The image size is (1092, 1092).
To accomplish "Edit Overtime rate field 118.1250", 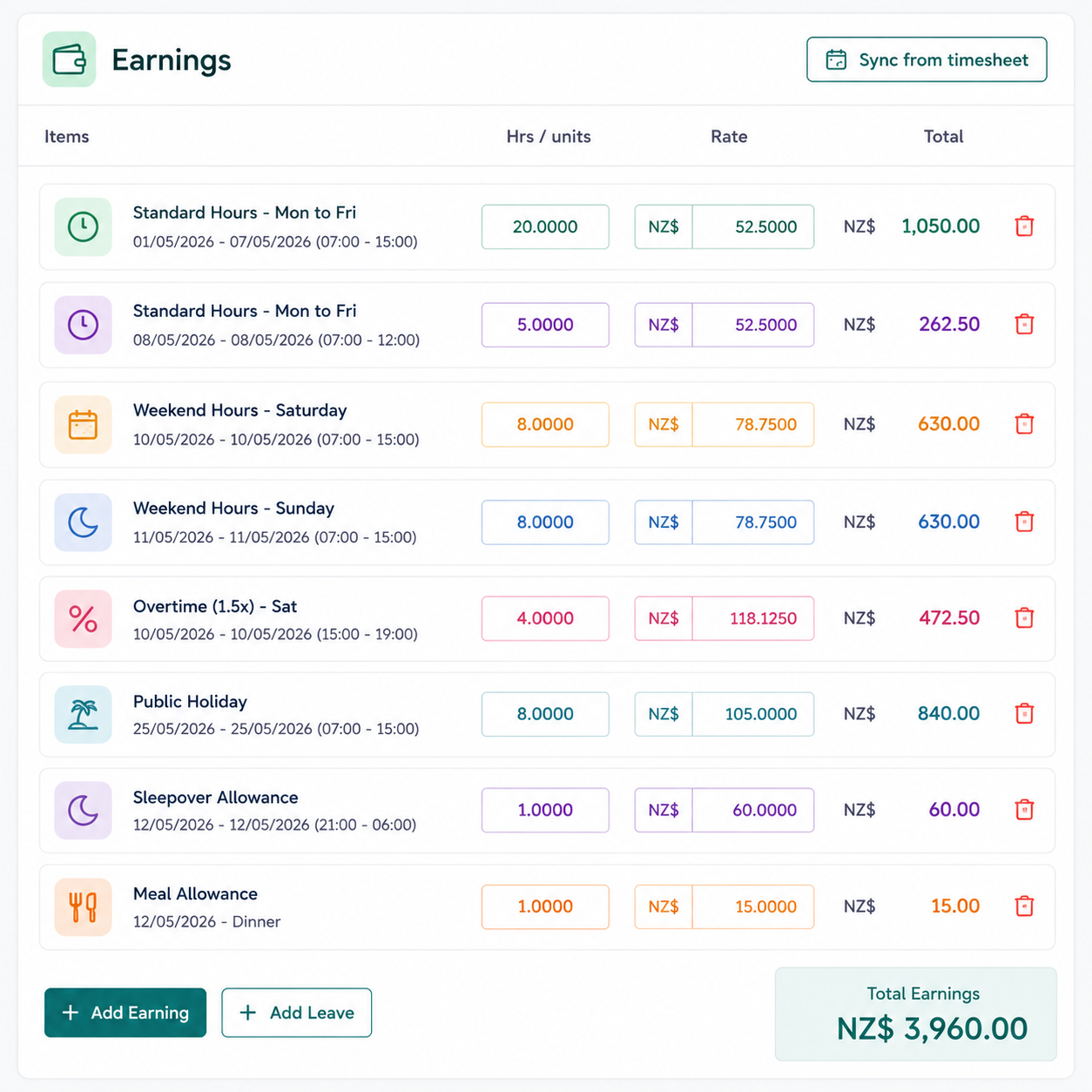I will coord(753,618).
